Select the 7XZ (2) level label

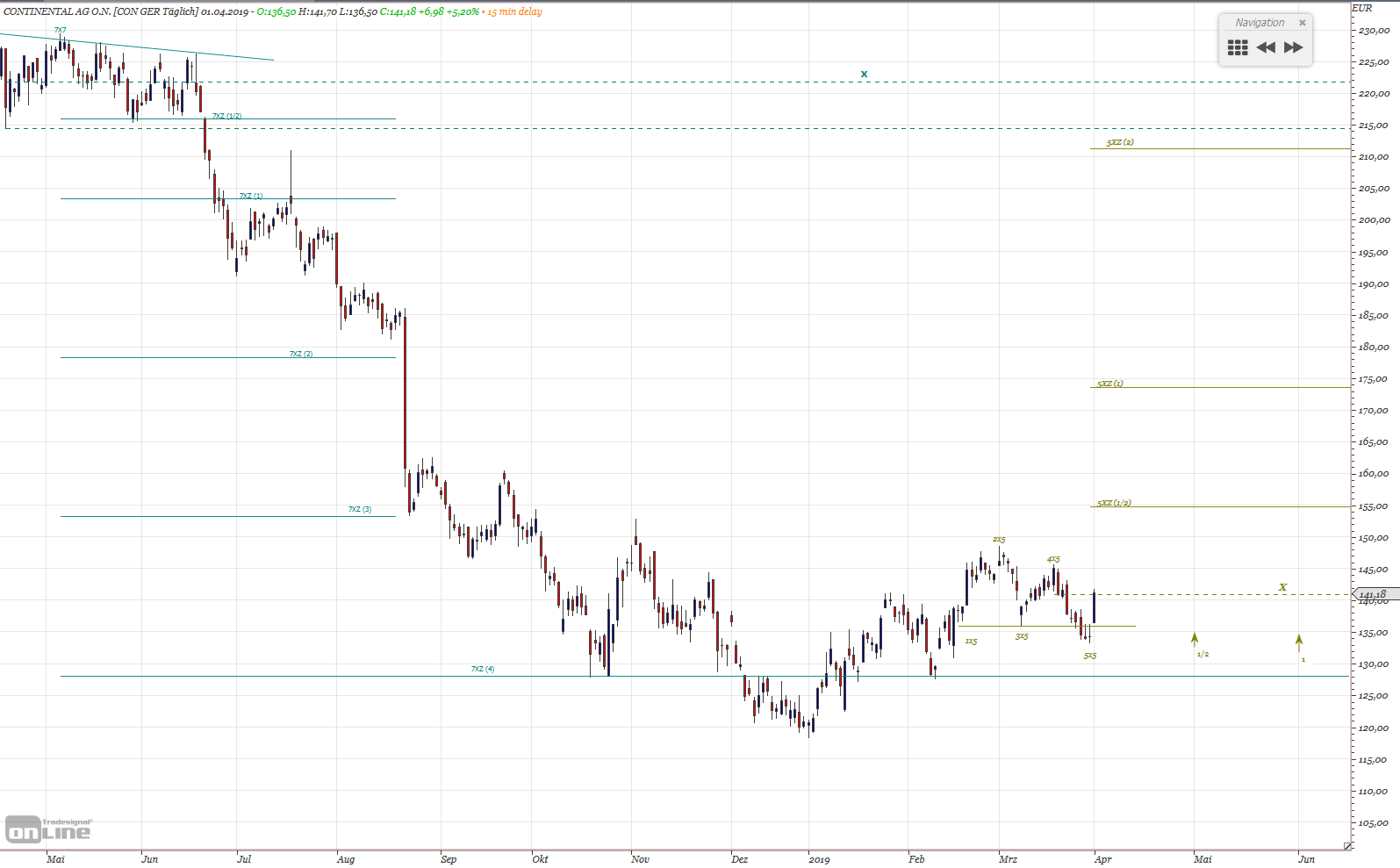(301, 354)
